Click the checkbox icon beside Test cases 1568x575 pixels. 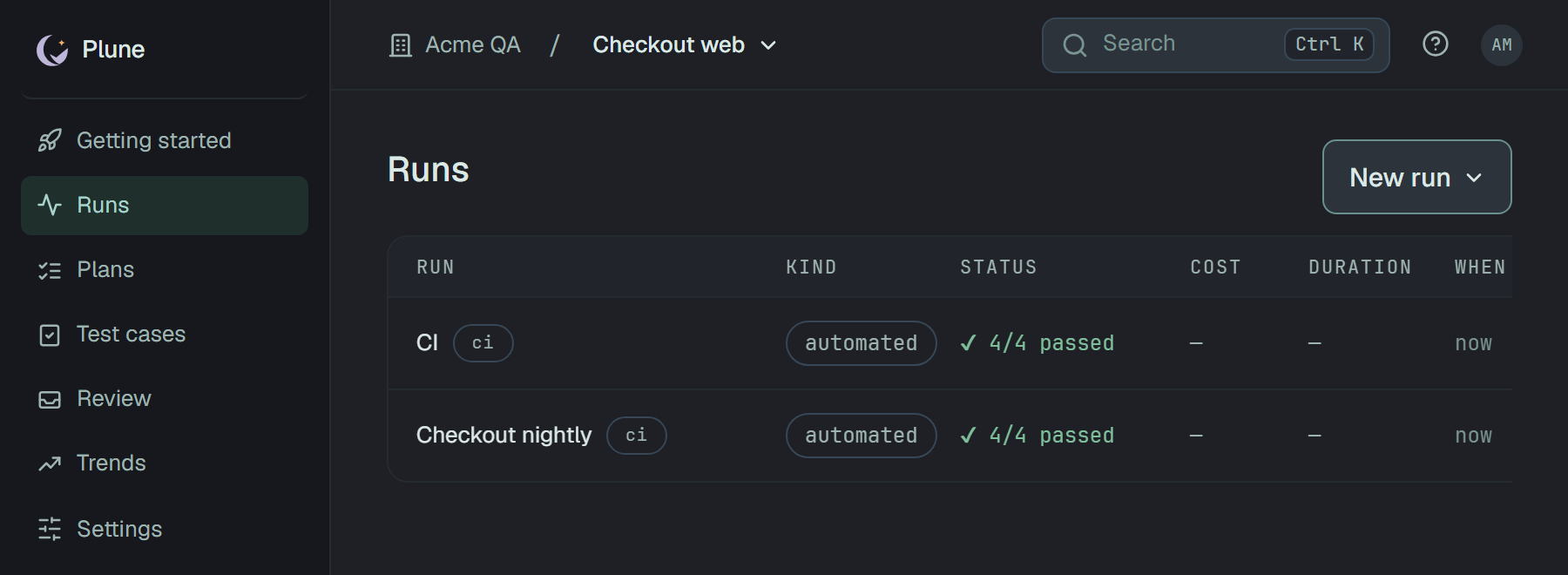tap(50, 335)
